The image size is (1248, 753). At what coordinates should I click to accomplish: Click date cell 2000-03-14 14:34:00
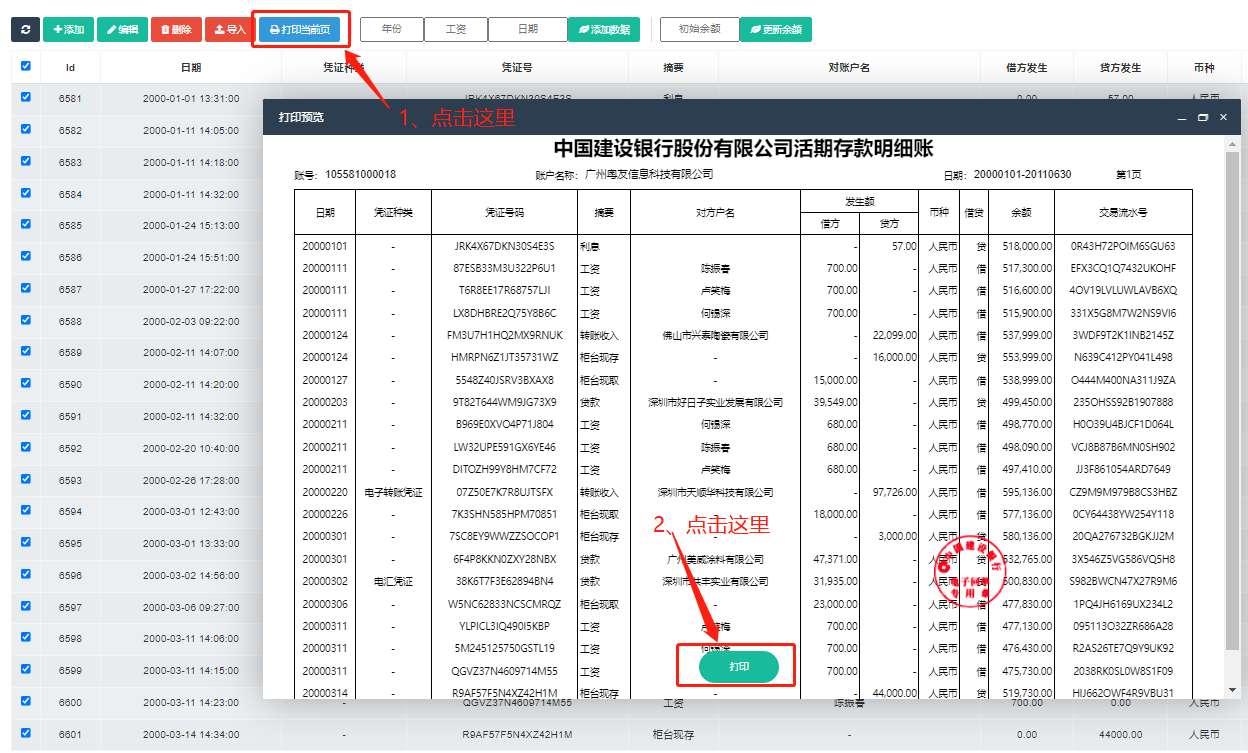(191, 735)
